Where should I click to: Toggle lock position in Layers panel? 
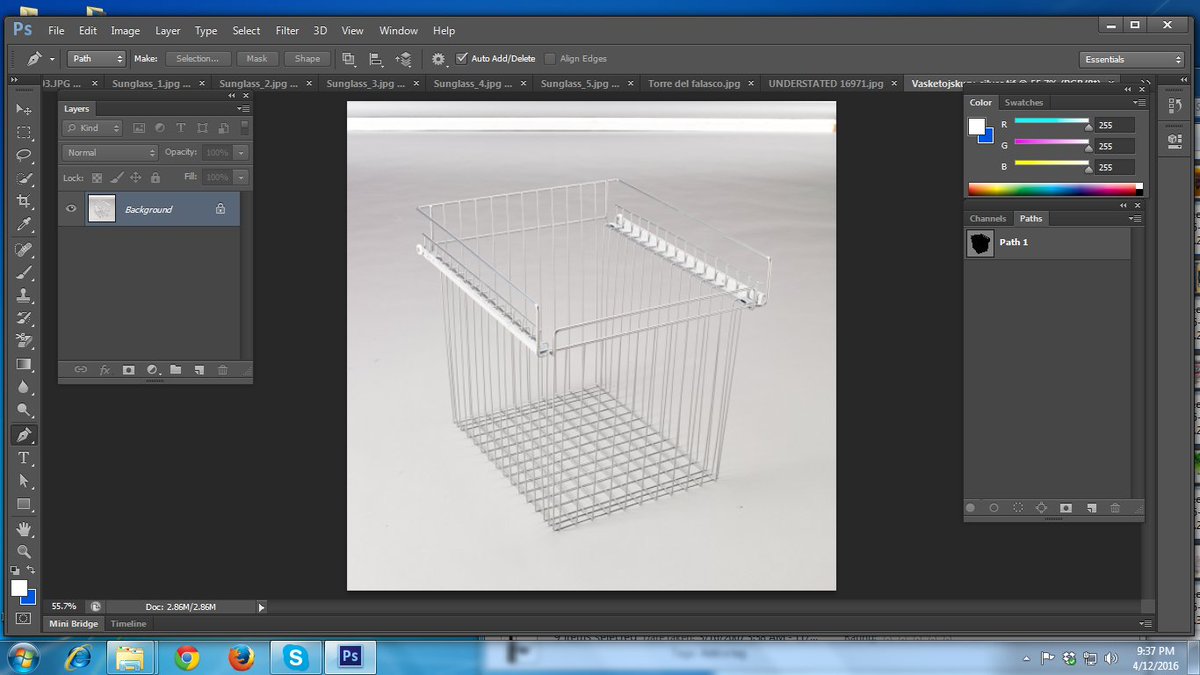point(135,177)
